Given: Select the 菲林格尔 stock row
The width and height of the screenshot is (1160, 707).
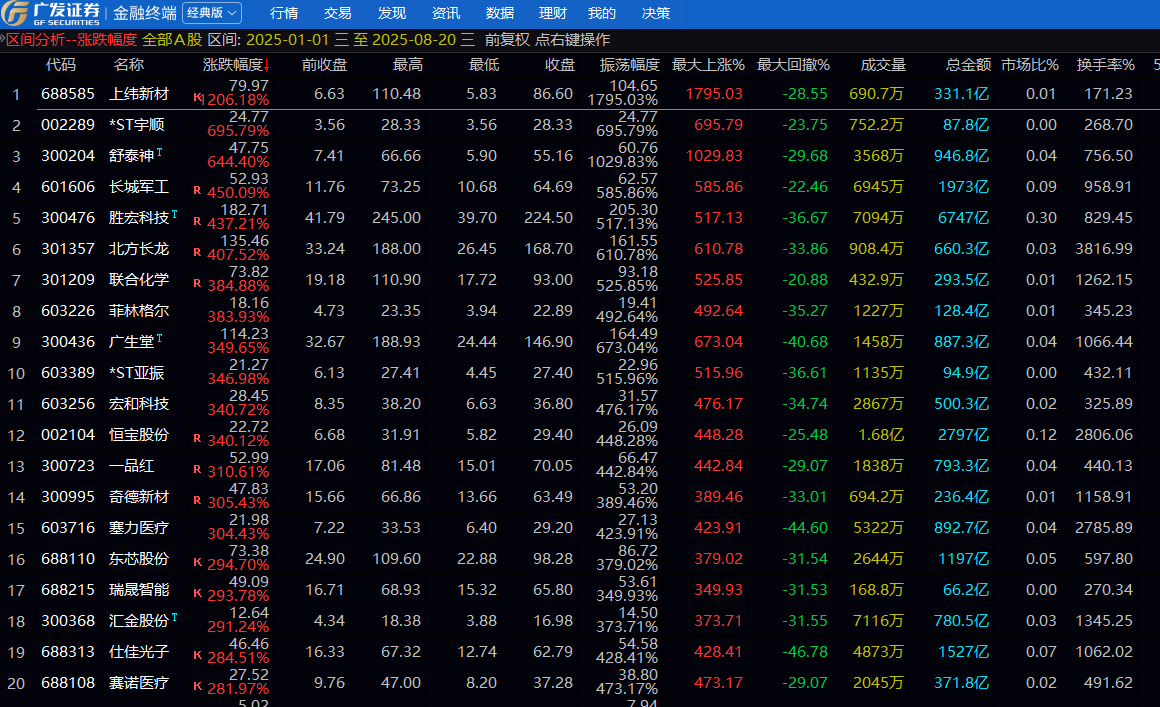Looking at the screenshot, I should (580, 311).
